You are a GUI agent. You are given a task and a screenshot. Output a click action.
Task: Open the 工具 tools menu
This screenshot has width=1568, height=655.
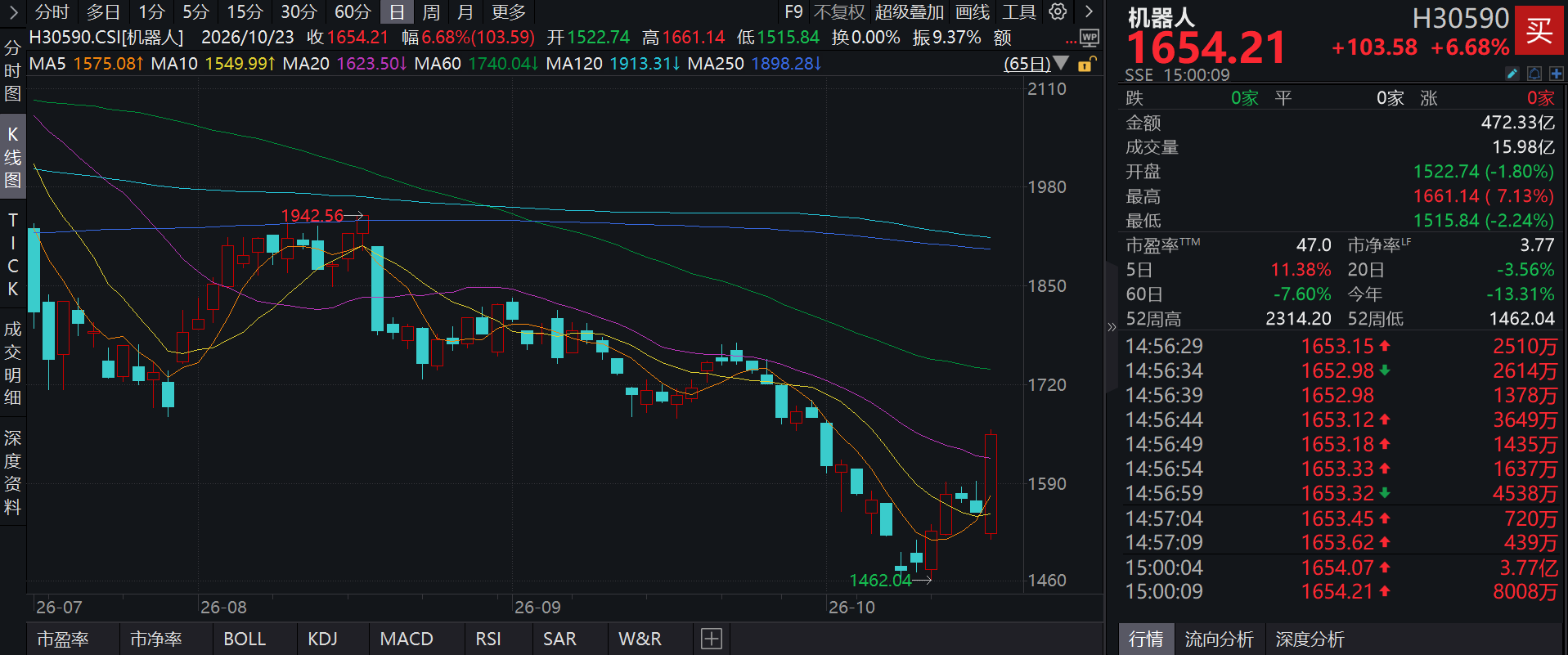tap(1019, 12)
